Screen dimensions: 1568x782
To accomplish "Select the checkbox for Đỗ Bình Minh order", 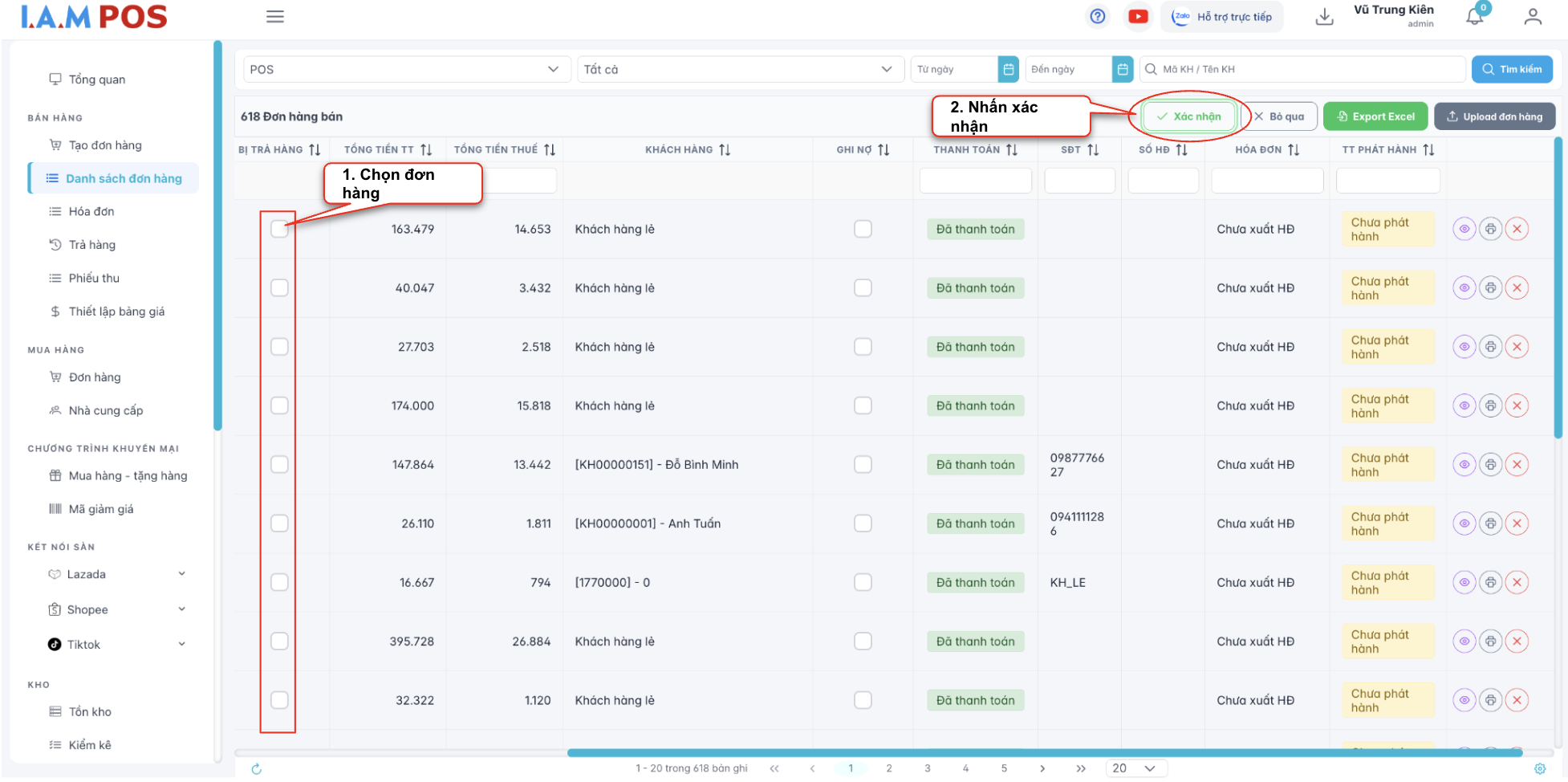I will (279, 465).
